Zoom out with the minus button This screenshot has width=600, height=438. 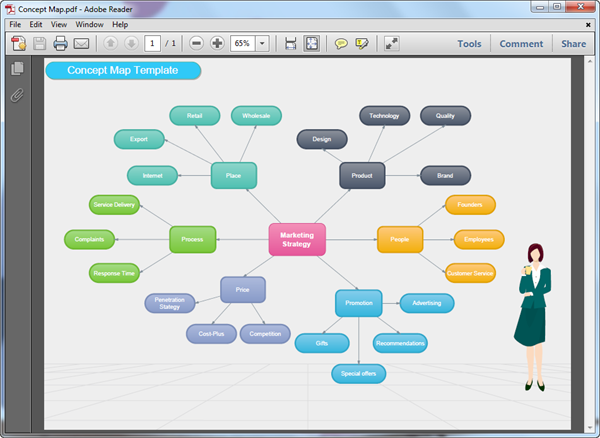tap(196, 43)
